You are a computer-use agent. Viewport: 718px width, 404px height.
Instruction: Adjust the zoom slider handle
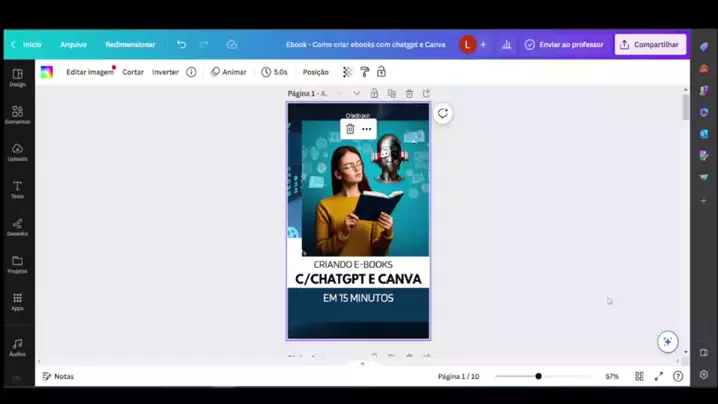(x=538, y=376)
